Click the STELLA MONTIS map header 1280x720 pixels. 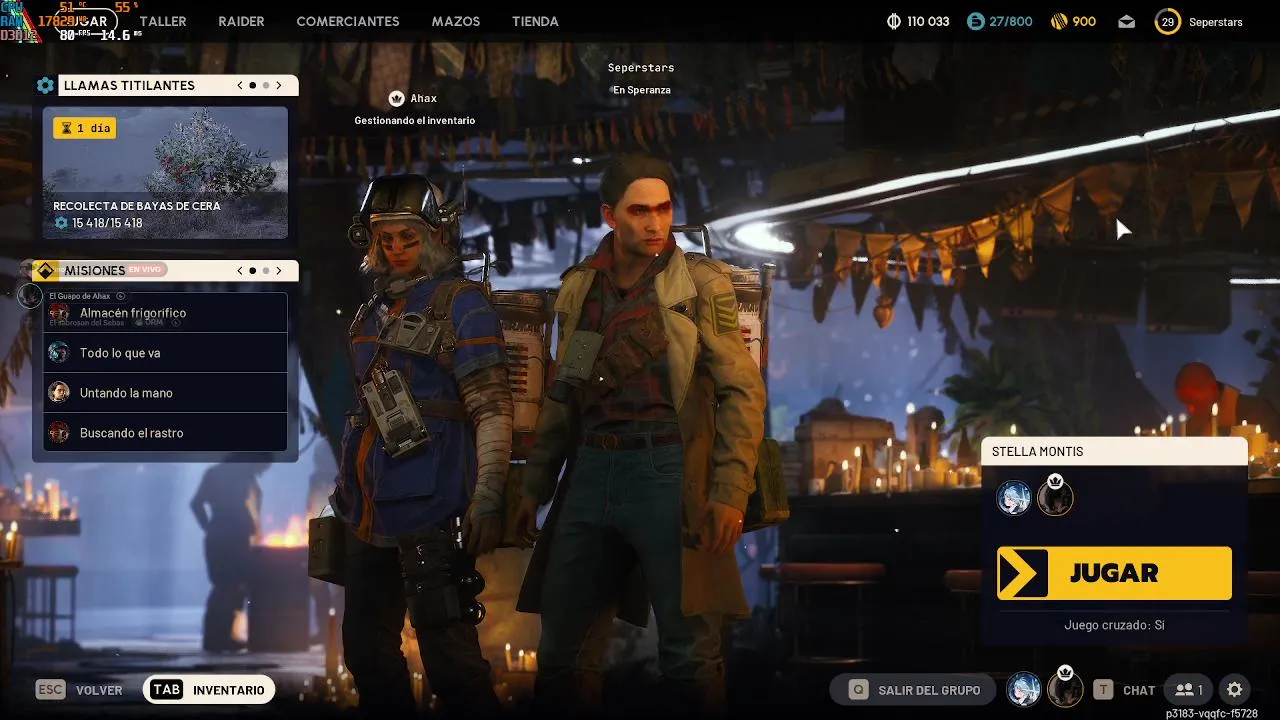tap(1114, 451)
